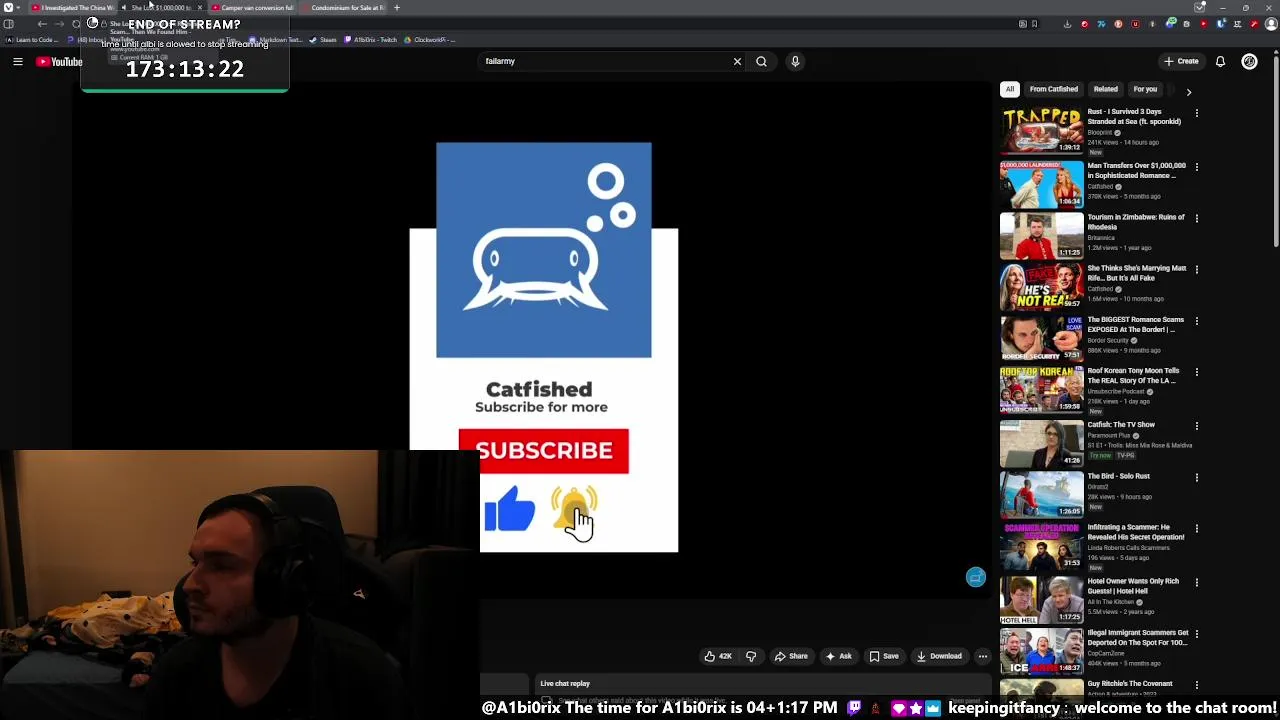Open 'Tourism in Zimbabwe: Ruins of Rhodesia' title
1280x720 pixels.
[1135, 222]
